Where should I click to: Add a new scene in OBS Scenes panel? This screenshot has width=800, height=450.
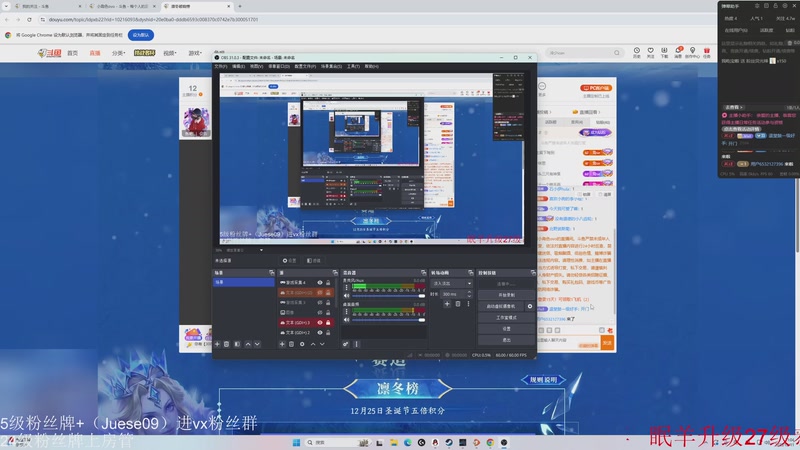click(x=217, y=344)
